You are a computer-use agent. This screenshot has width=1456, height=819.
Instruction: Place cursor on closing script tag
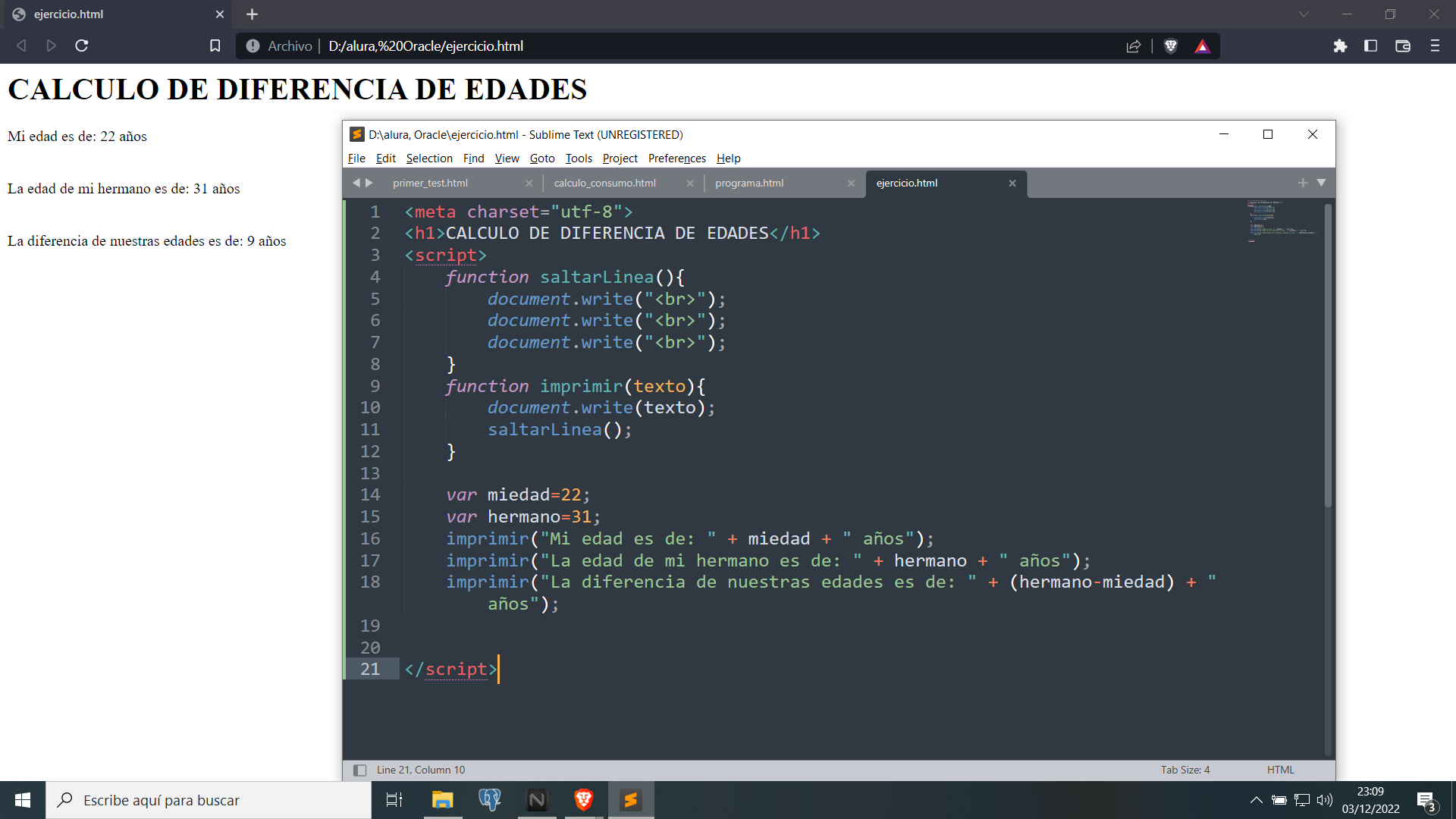450,670
